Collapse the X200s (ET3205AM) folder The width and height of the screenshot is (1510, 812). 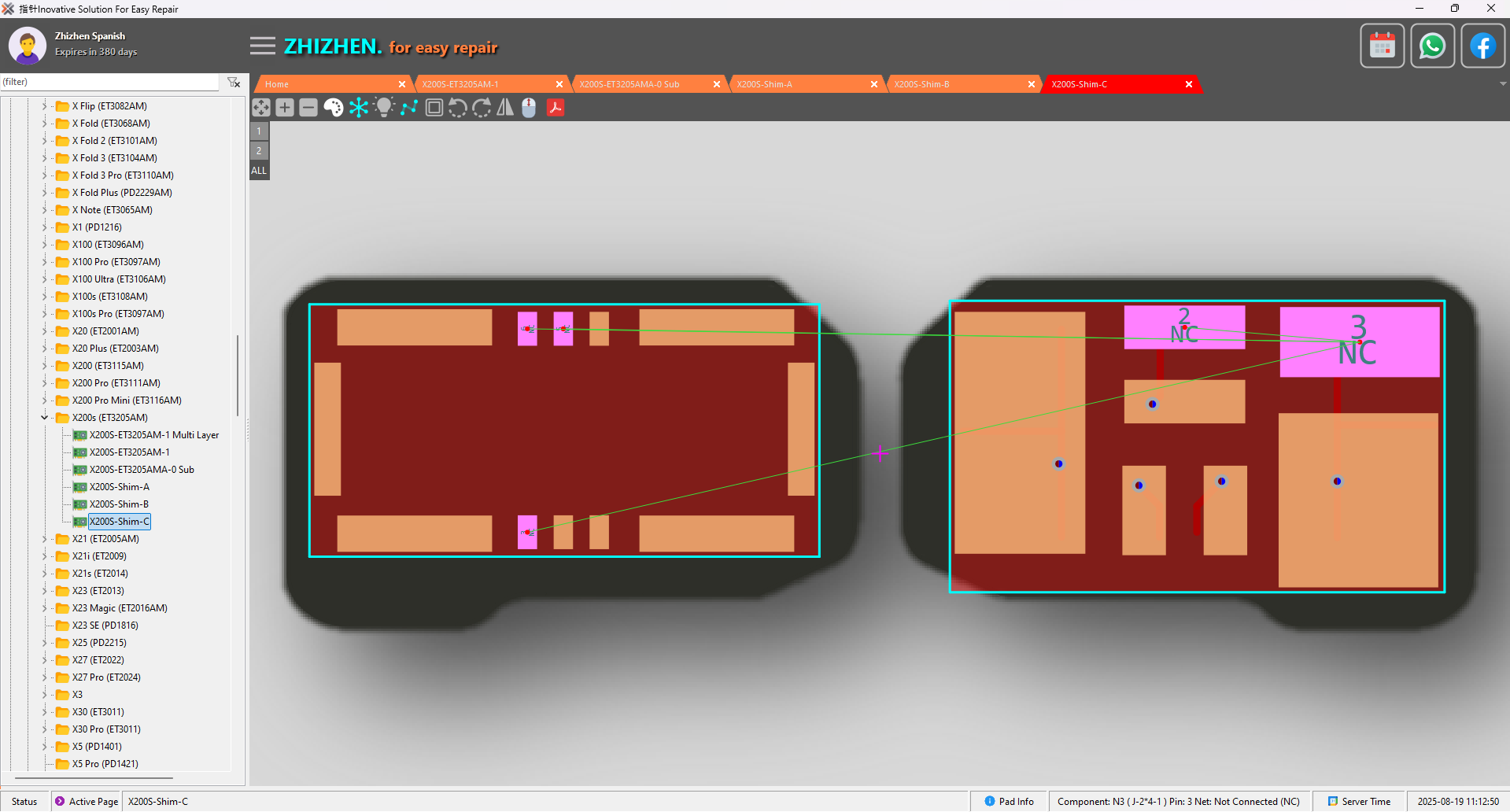click(x=44, y=418)
